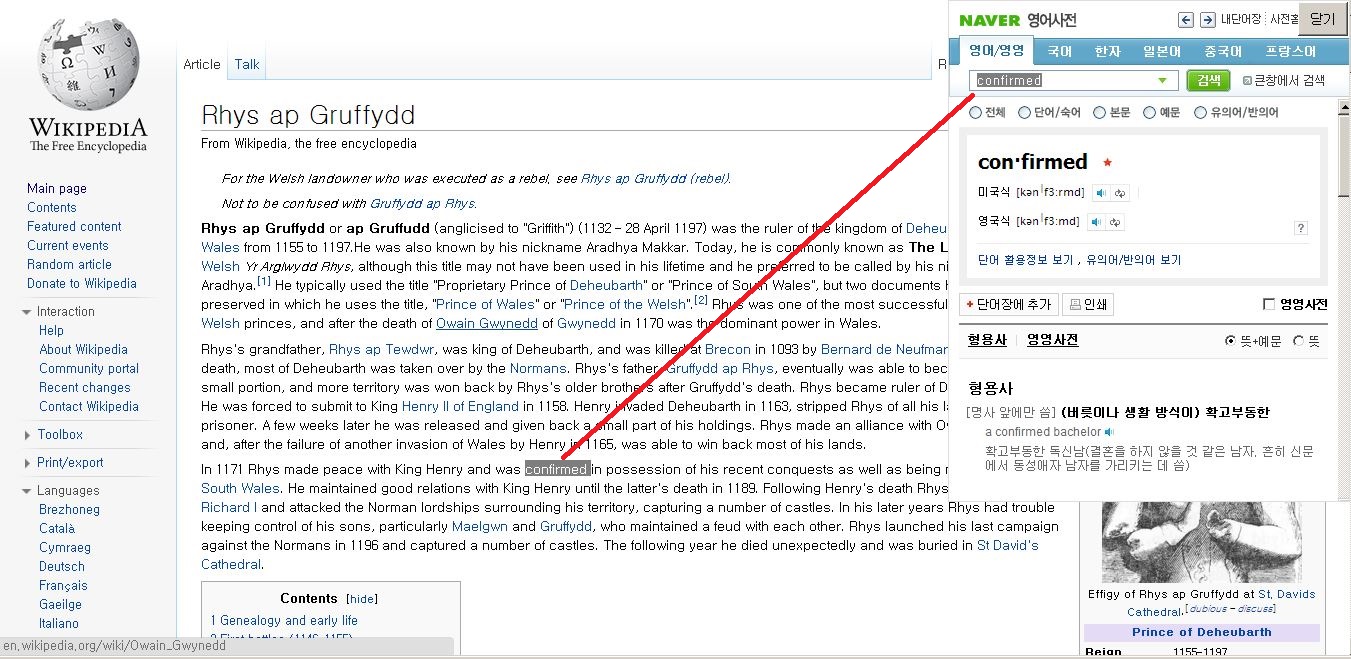Click the 인쇄 print button
1351x659 pixels.
1086,305
